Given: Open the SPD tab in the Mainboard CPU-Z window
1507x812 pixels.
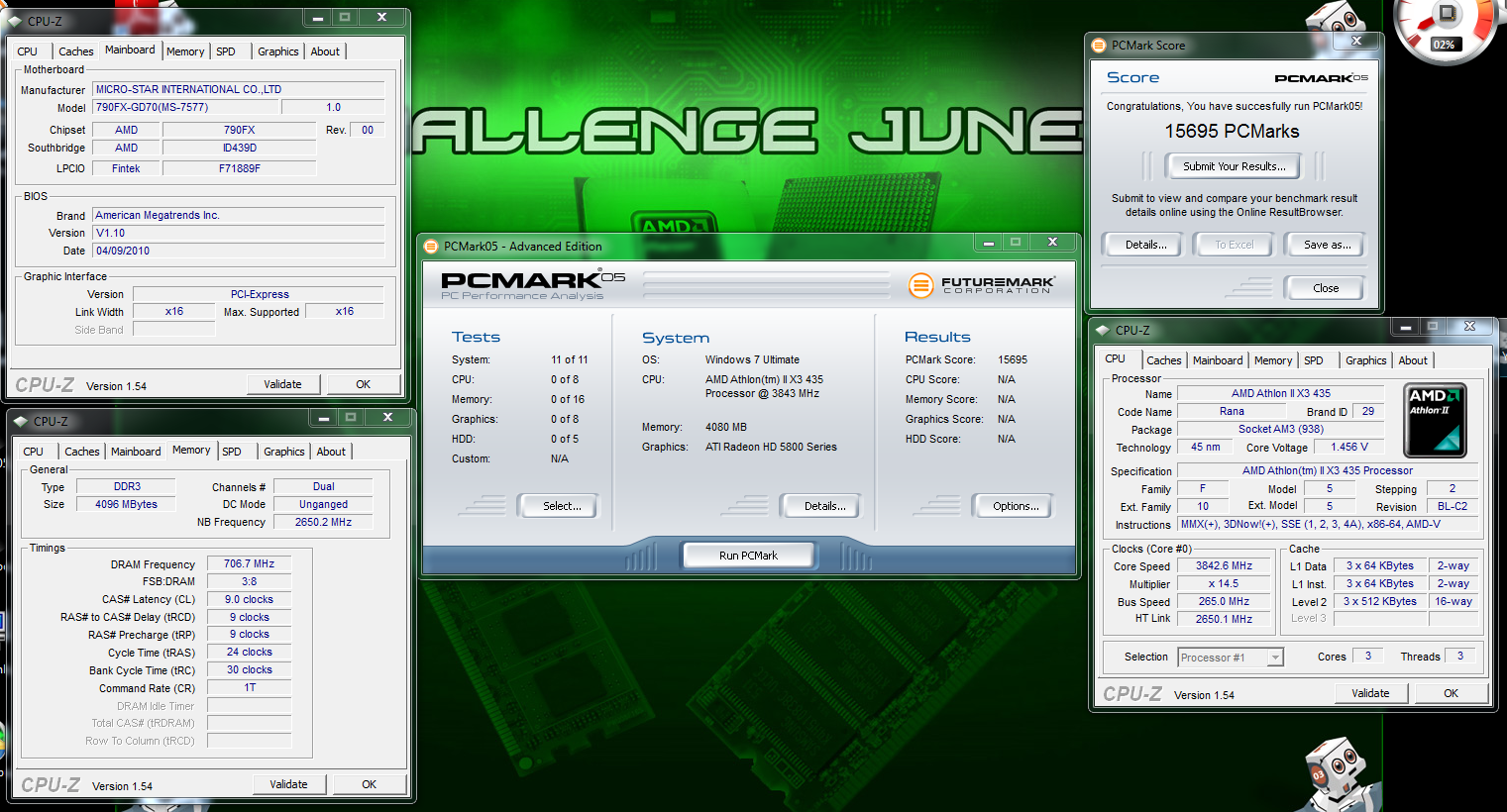Looking at the screenshot, I should 226,51.
